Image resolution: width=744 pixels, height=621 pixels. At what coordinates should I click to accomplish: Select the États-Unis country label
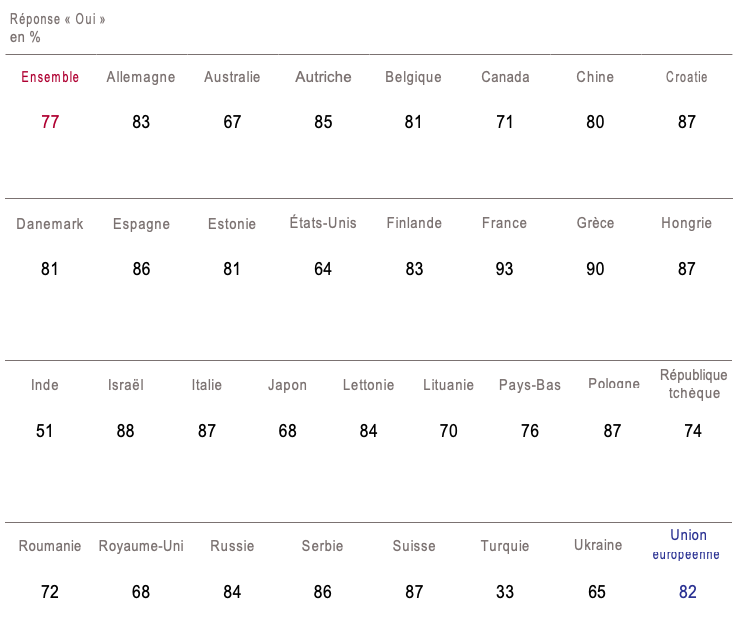point(323,223)
